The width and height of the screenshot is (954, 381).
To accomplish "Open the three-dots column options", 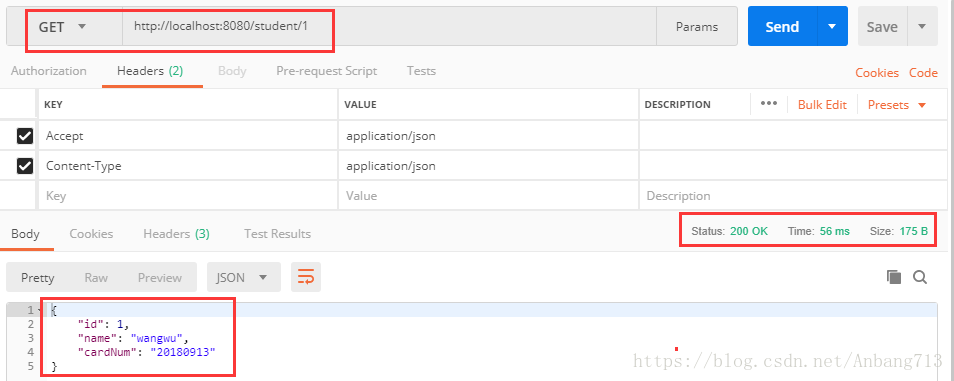I will pyautogui.click(x=769, y=104).
